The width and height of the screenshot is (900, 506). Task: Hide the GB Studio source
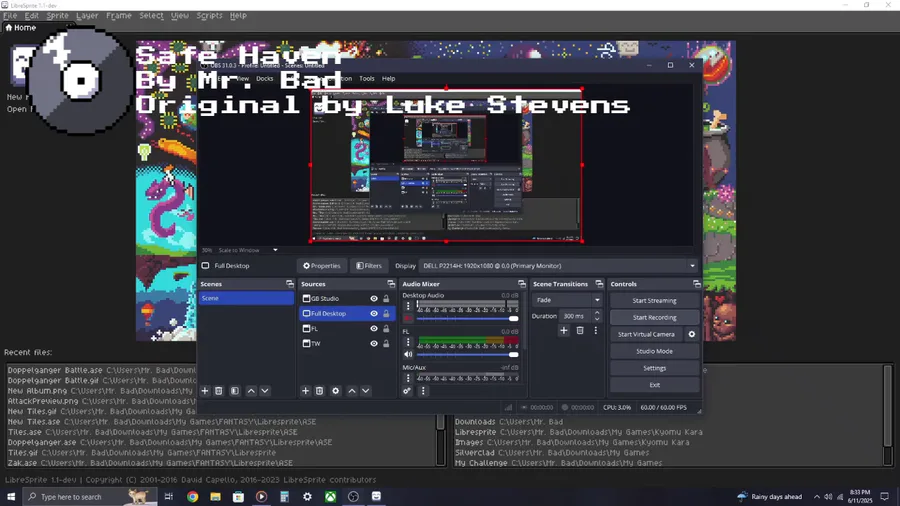374,299
